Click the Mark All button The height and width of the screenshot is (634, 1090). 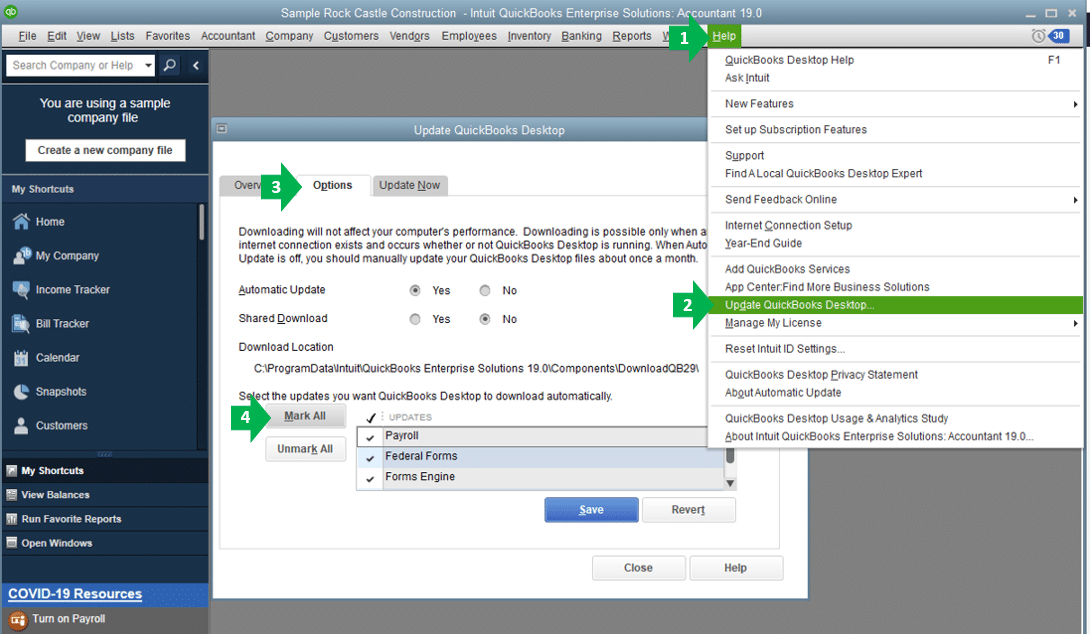[306, 416]
